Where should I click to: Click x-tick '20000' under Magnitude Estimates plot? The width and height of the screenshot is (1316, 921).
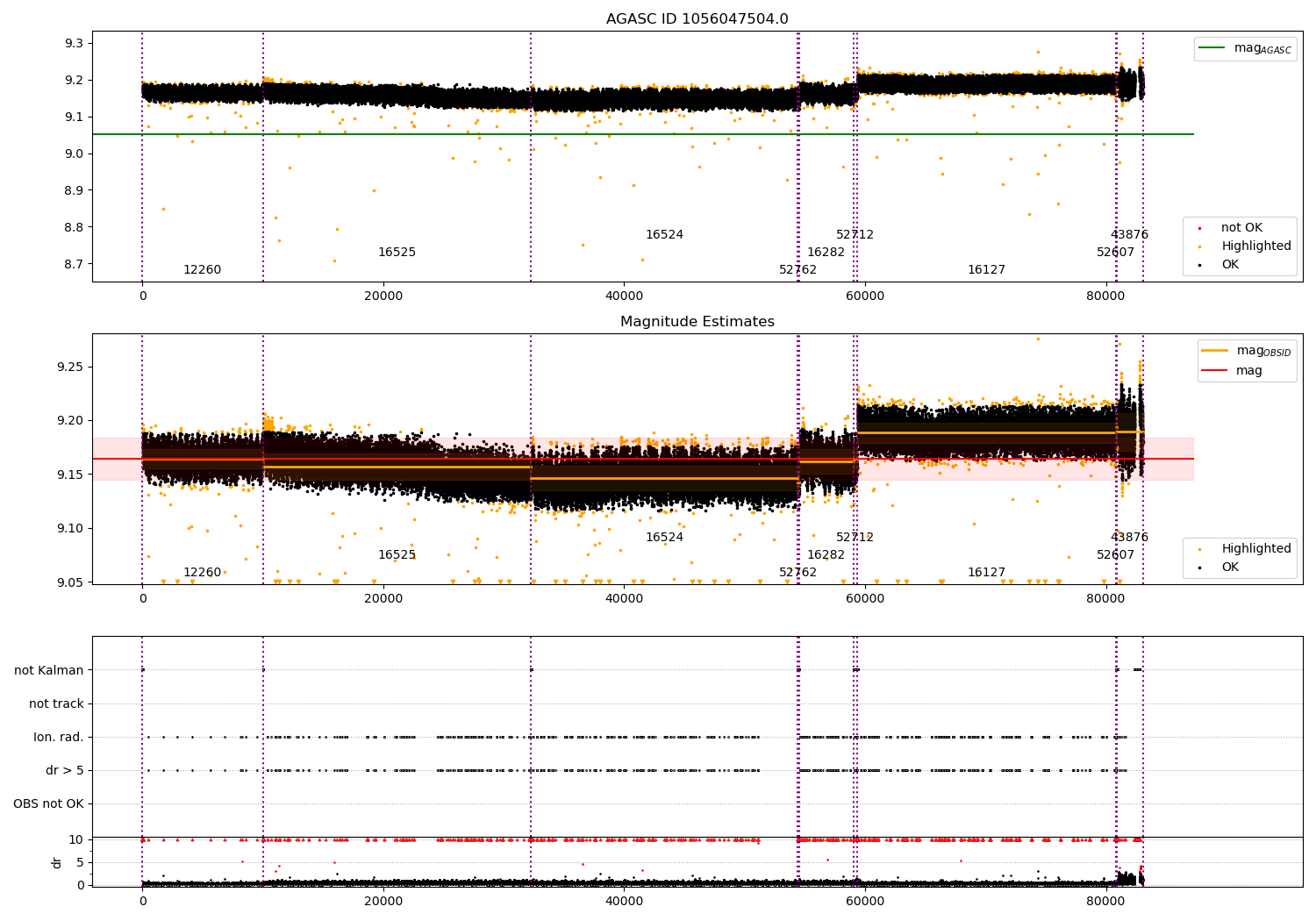(383, 599)
